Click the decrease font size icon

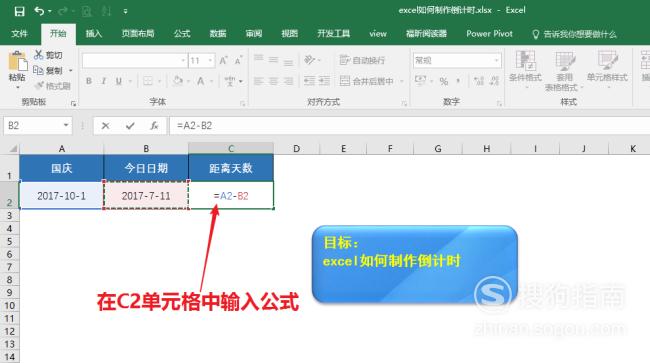click(x=238, y=60)
